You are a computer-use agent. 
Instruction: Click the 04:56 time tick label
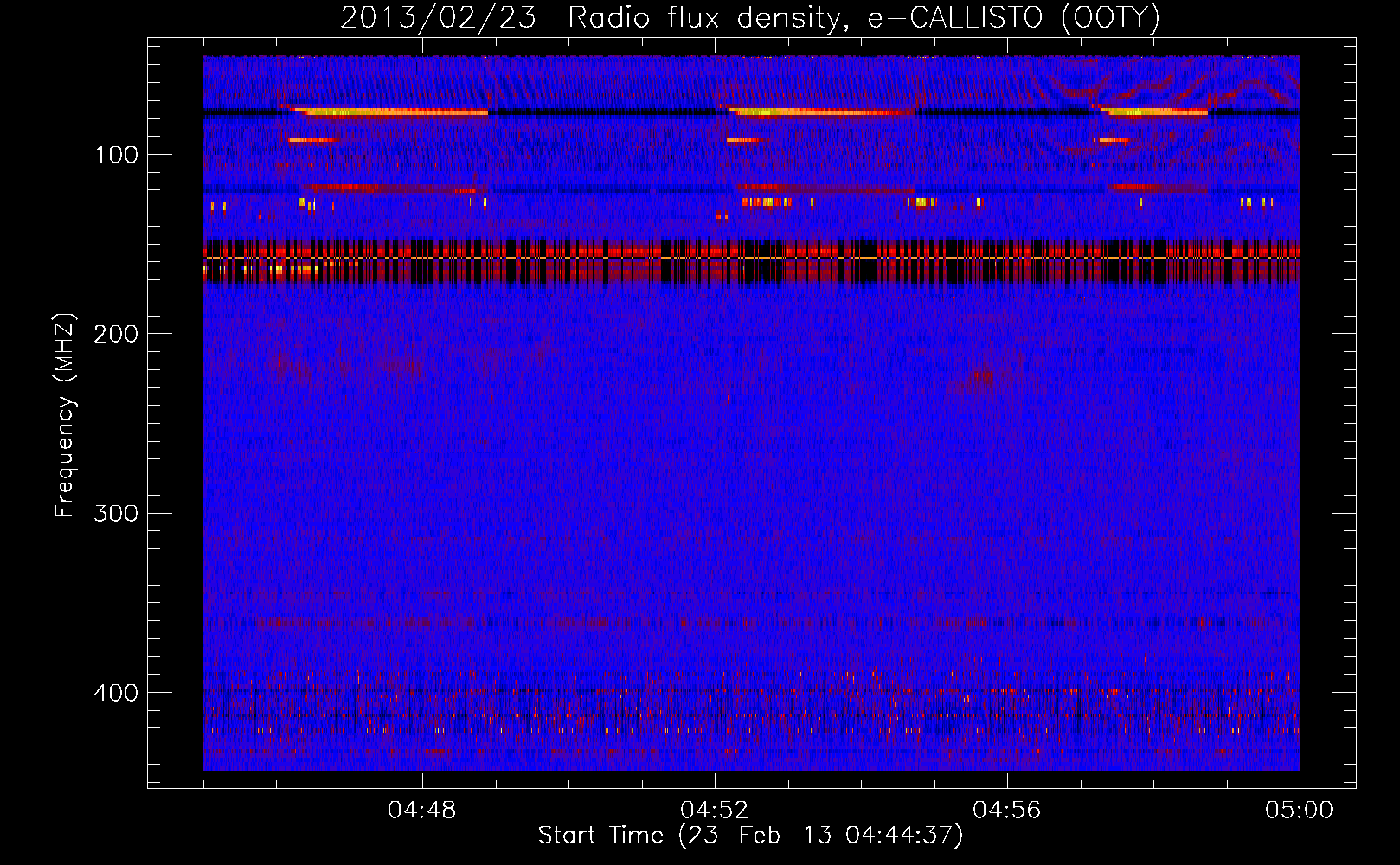tap(1007, 811)
